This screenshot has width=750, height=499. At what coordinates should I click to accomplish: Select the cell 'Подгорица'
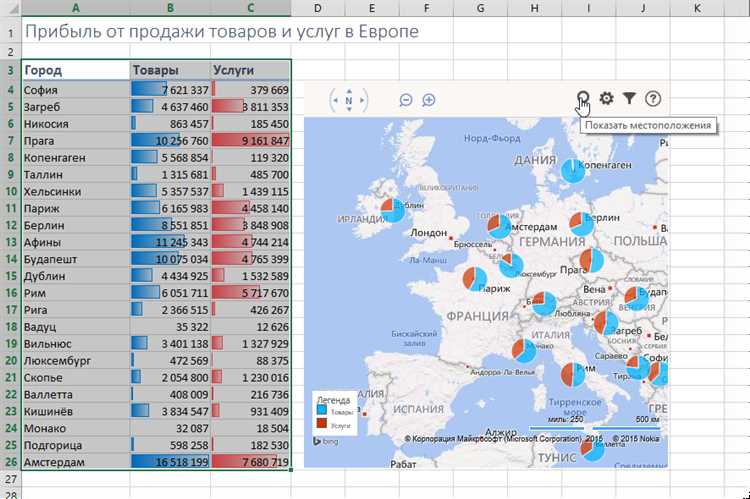[x=76, y=445]
